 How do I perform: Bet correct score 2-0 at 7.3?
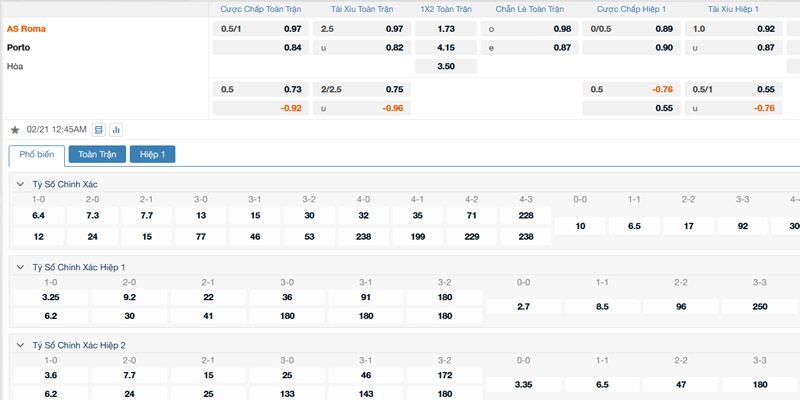tap(92, 215)
